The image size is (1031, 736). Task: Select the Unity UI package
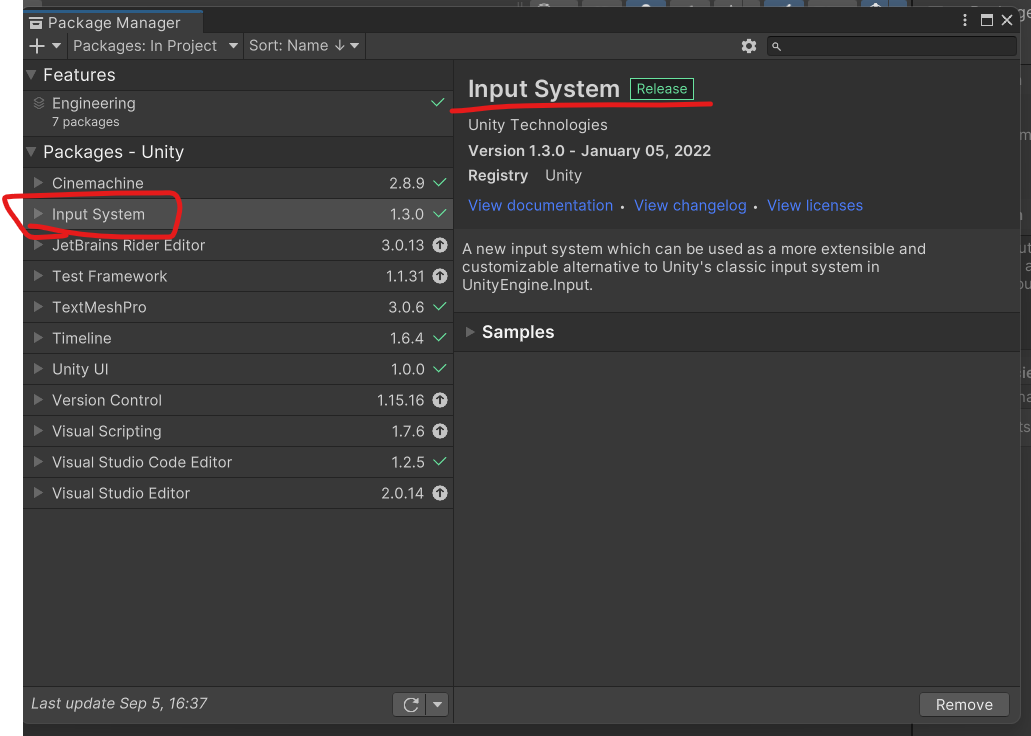238,369
